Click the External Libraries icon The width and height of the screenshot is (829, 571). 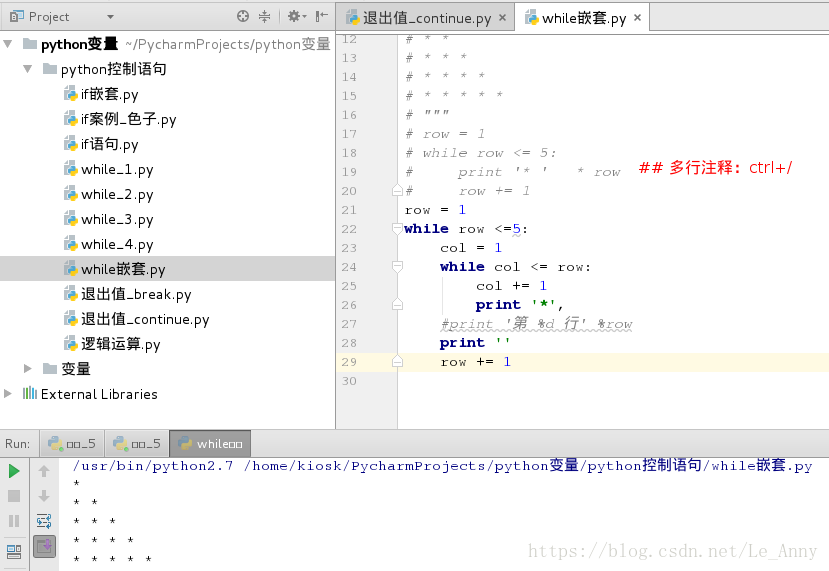tap(30, 393)
